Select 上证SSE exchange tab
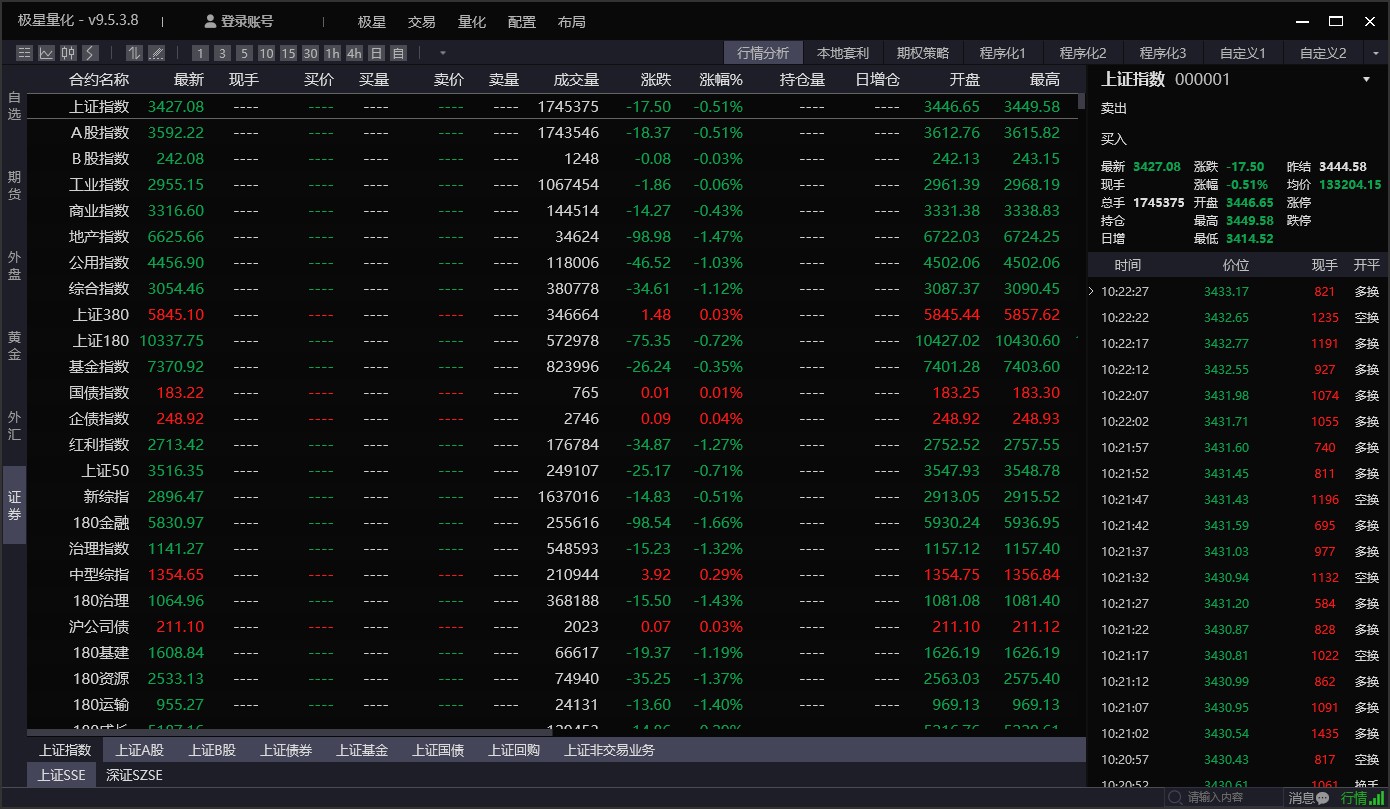 [61, 775]
